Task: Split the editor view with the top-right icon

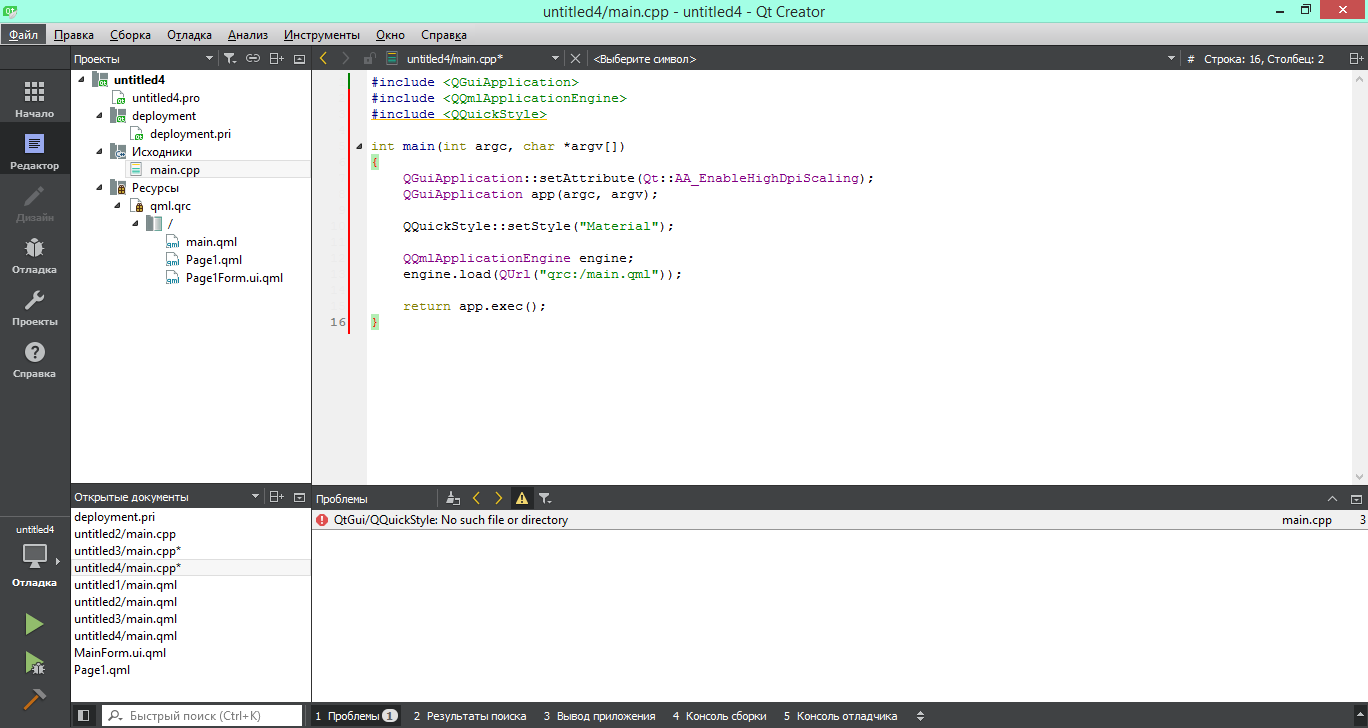Action: (x=1356, y=59)
